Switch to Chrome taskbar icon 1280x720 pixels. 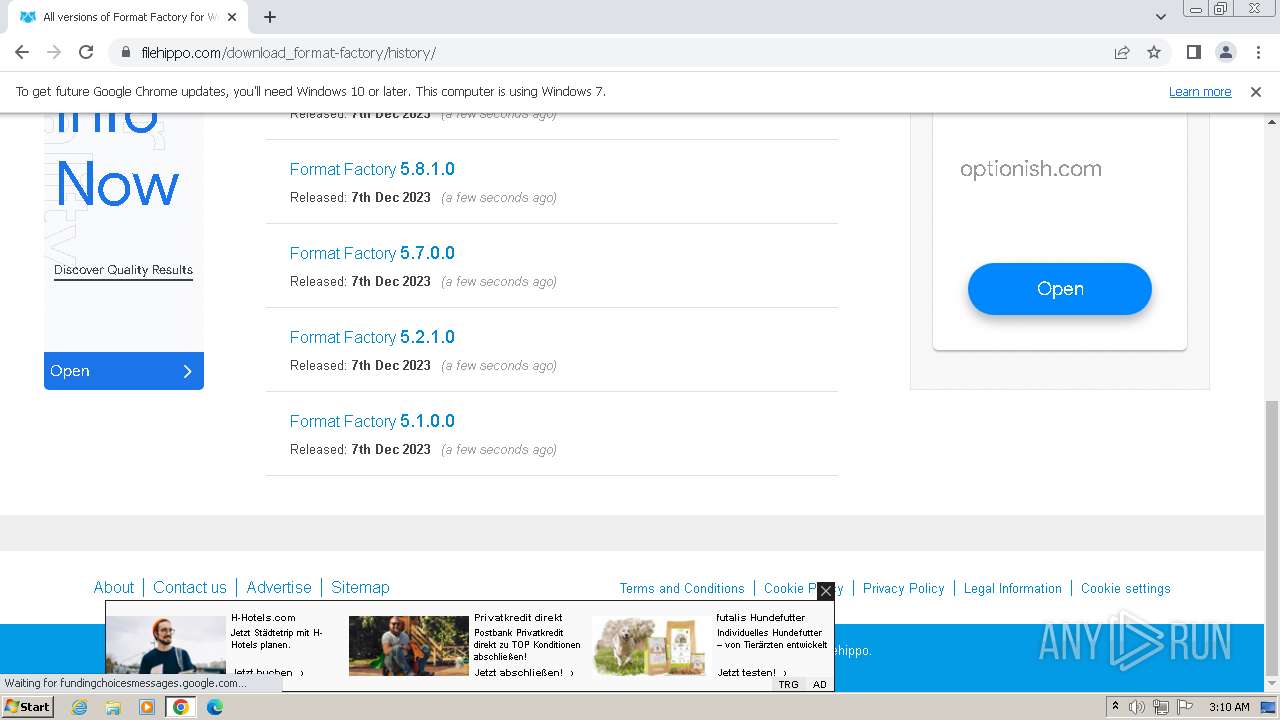pos(181,707)
